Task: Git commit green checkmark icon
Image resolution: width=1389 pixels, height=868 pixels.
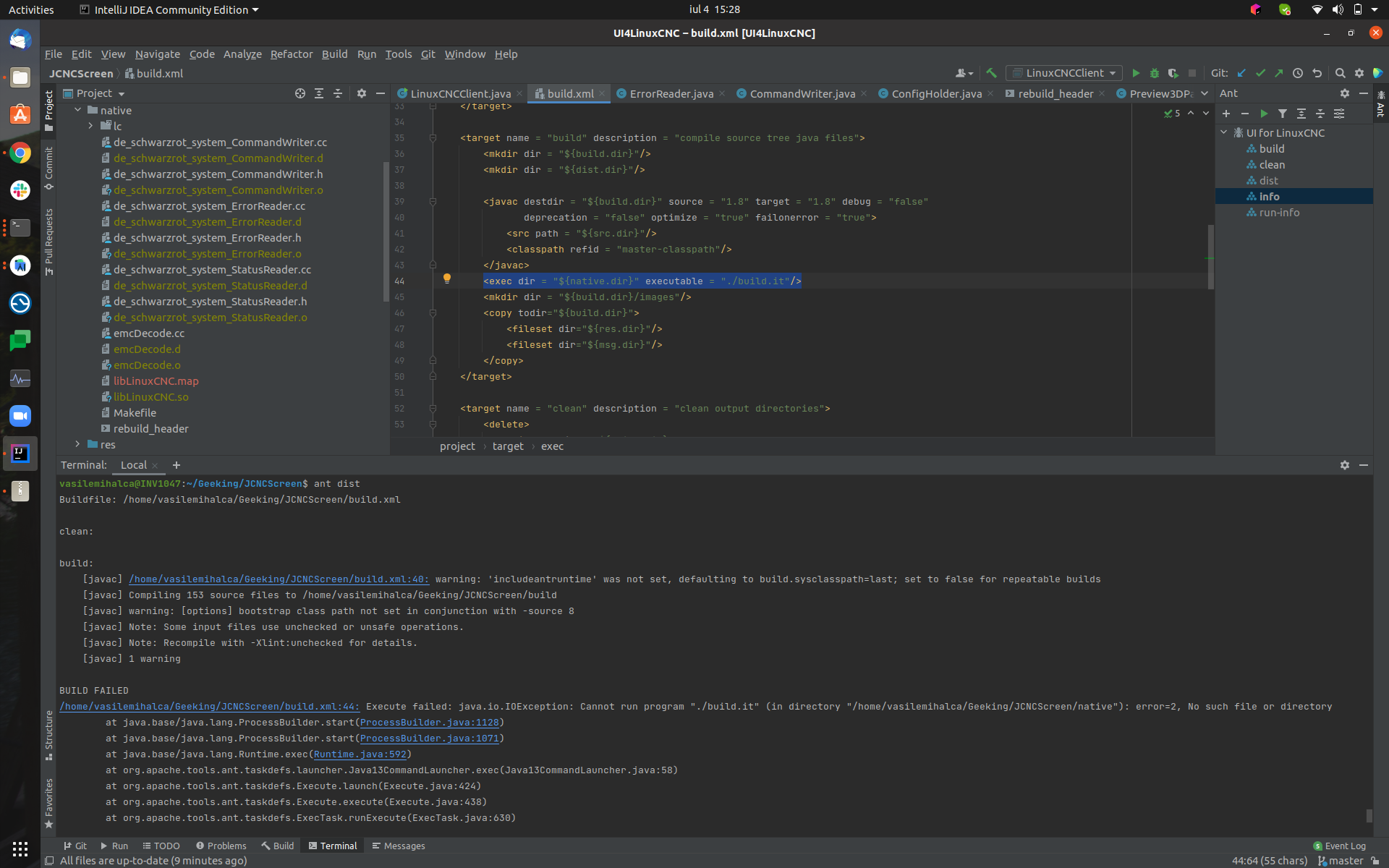Action: tap(1260, 73)
